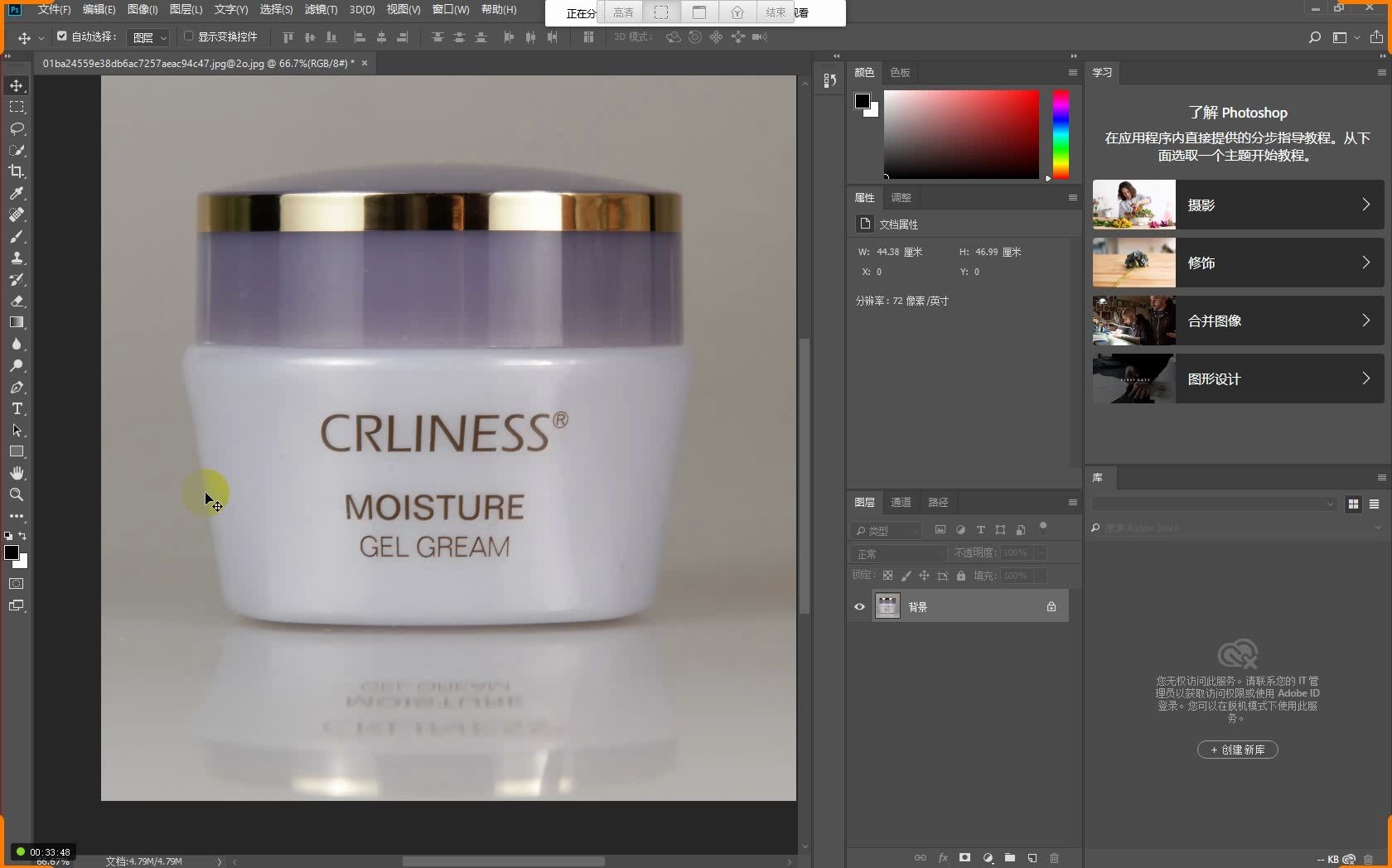Click the Create New Library button

click(1238, 750)
